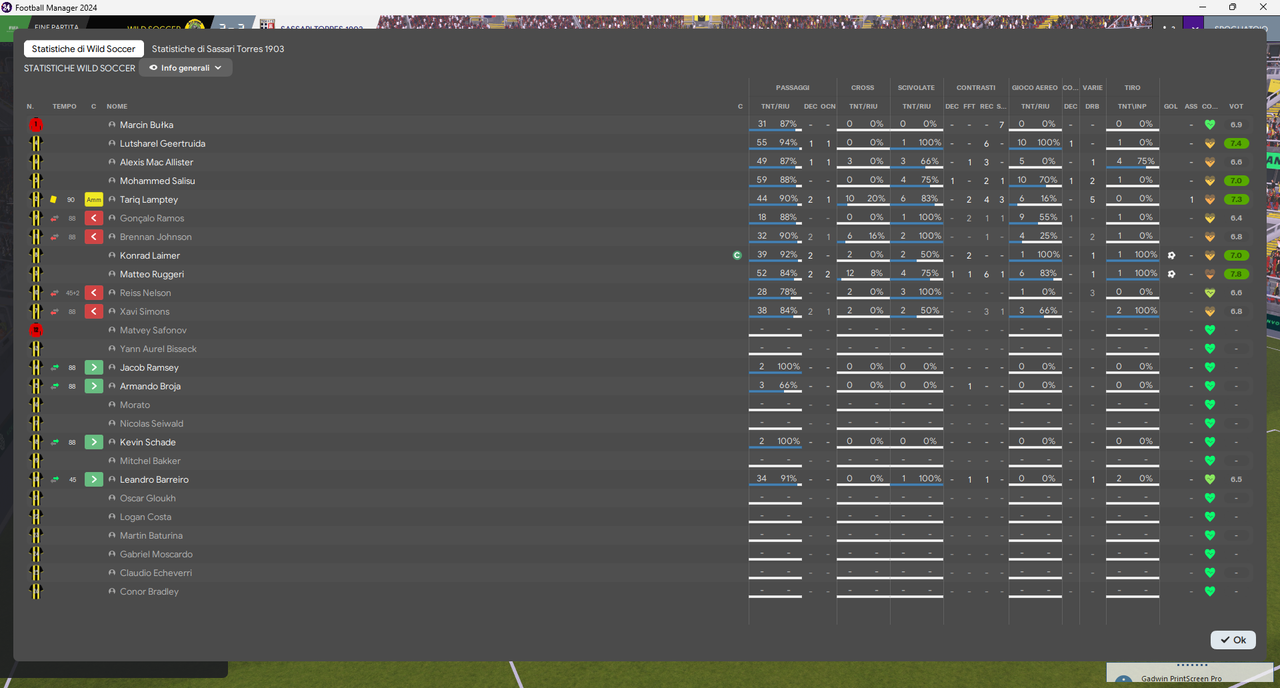The width and height of the screenshot is (1280, 688).
Task: Open Konrad Laimer's captain armband icon
Action: click(x=738, y=256)
